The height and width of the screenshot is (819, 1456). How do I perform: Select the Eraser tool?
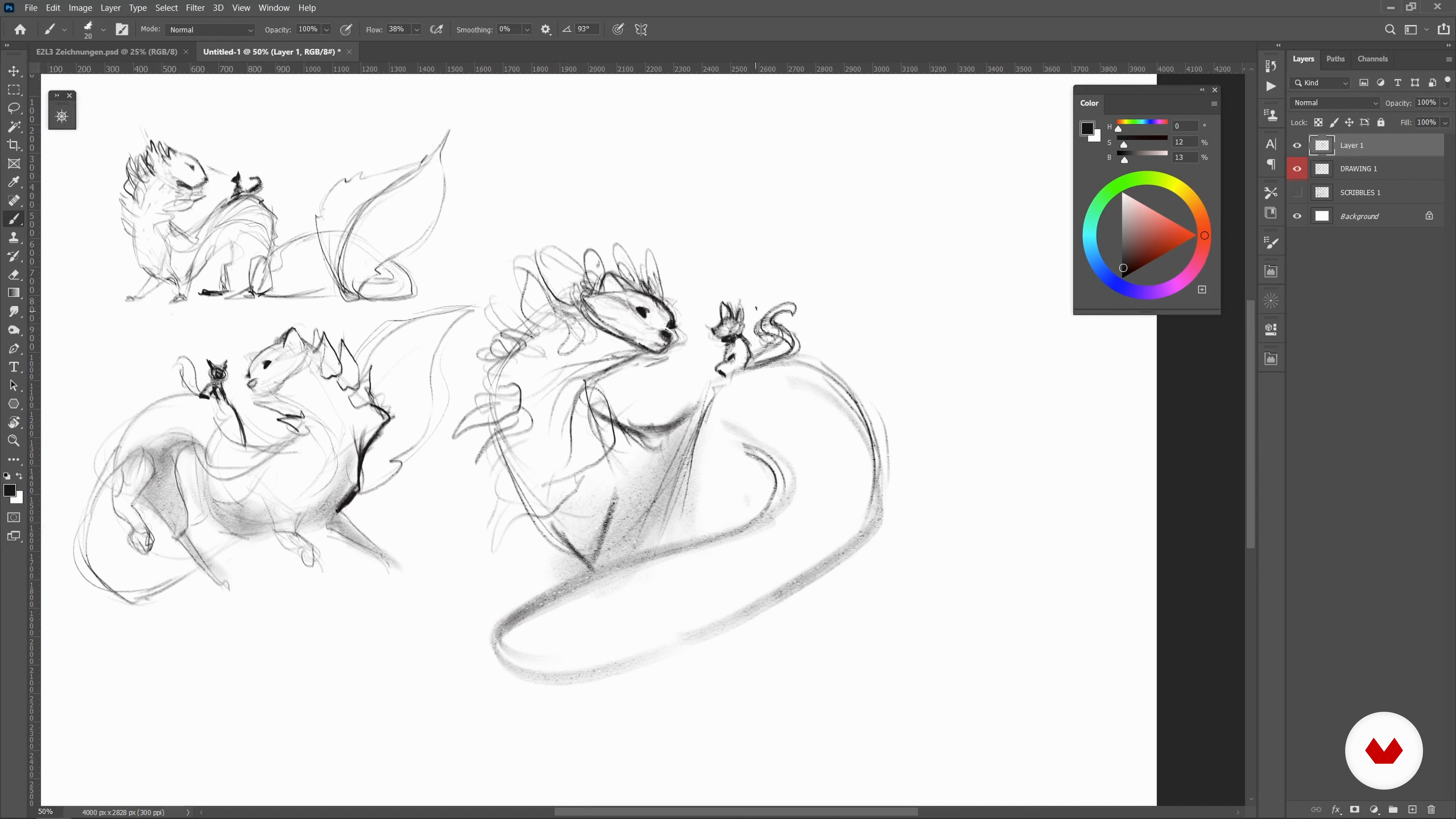[x=14, y=275]
